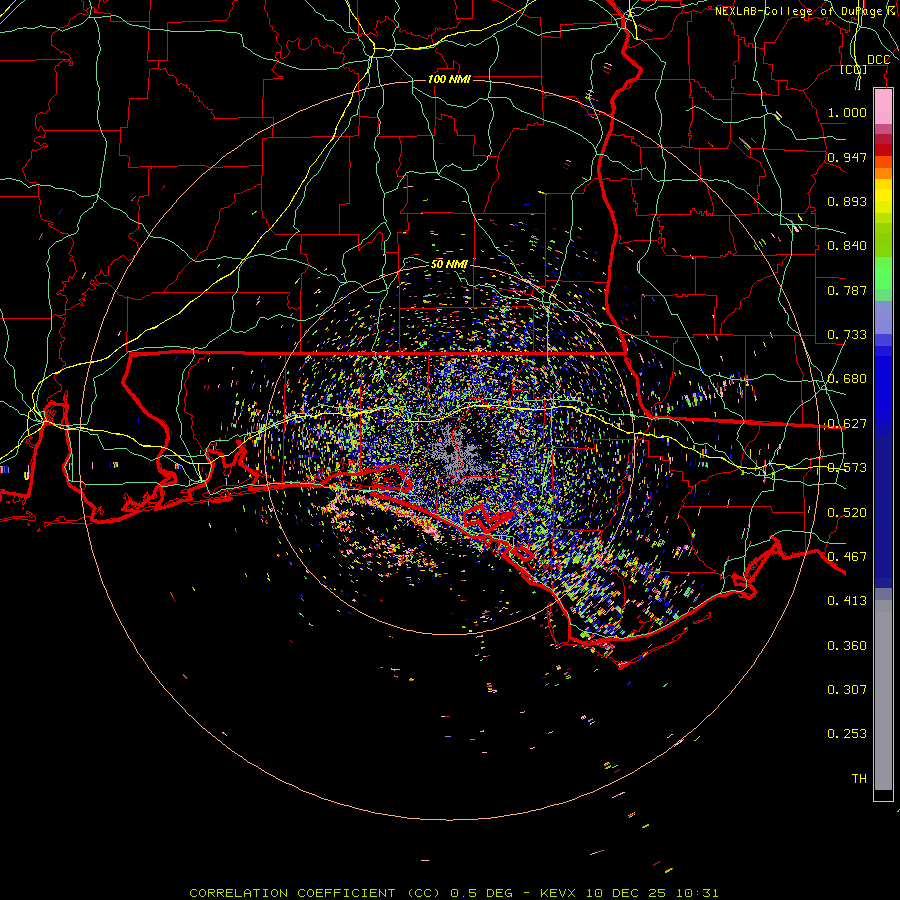Screen dimensions: 900x900
Task: Click the 0.627 legend value
Action: (x=847, y=424)
